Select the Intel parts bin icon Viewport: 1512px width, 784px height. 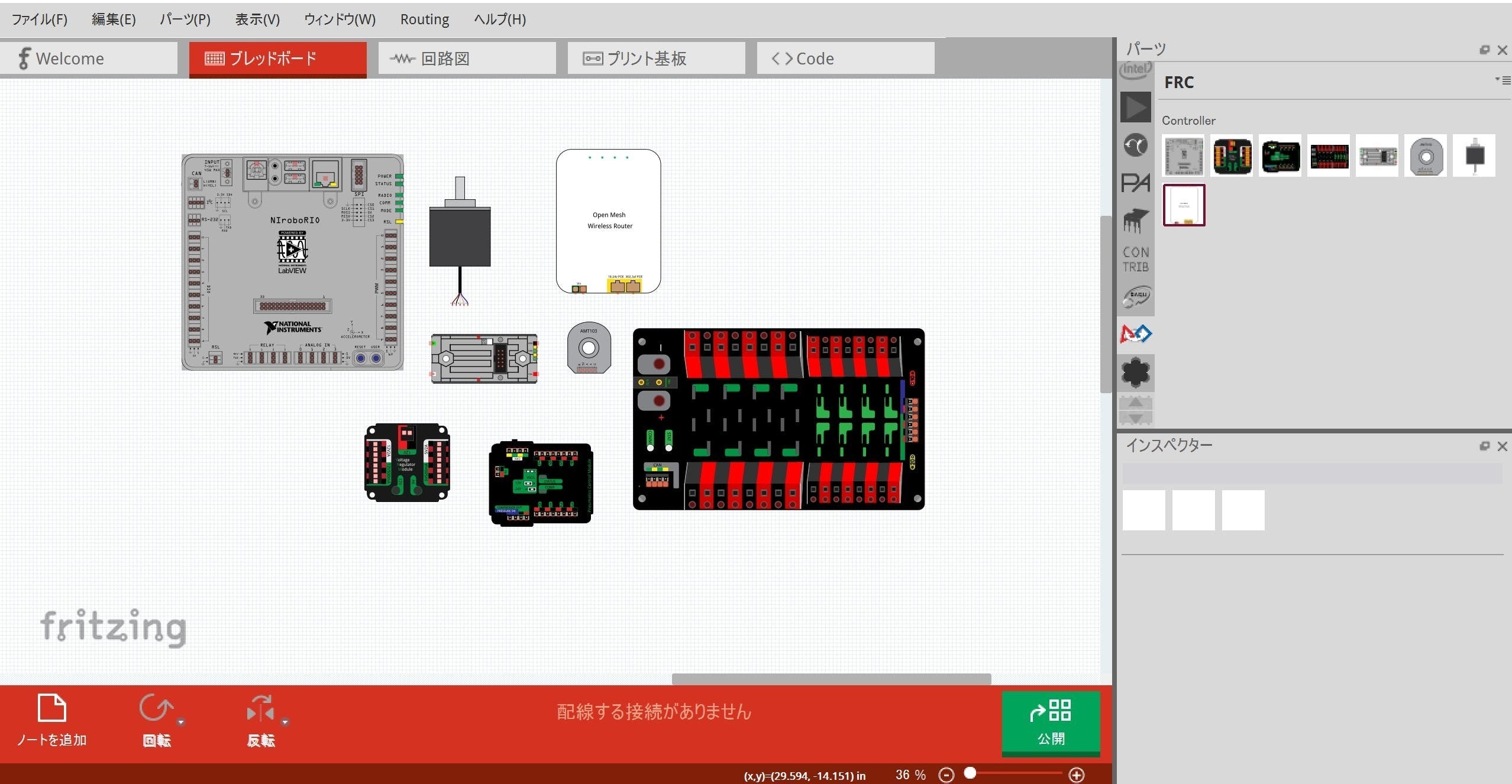coord(1135,70)
